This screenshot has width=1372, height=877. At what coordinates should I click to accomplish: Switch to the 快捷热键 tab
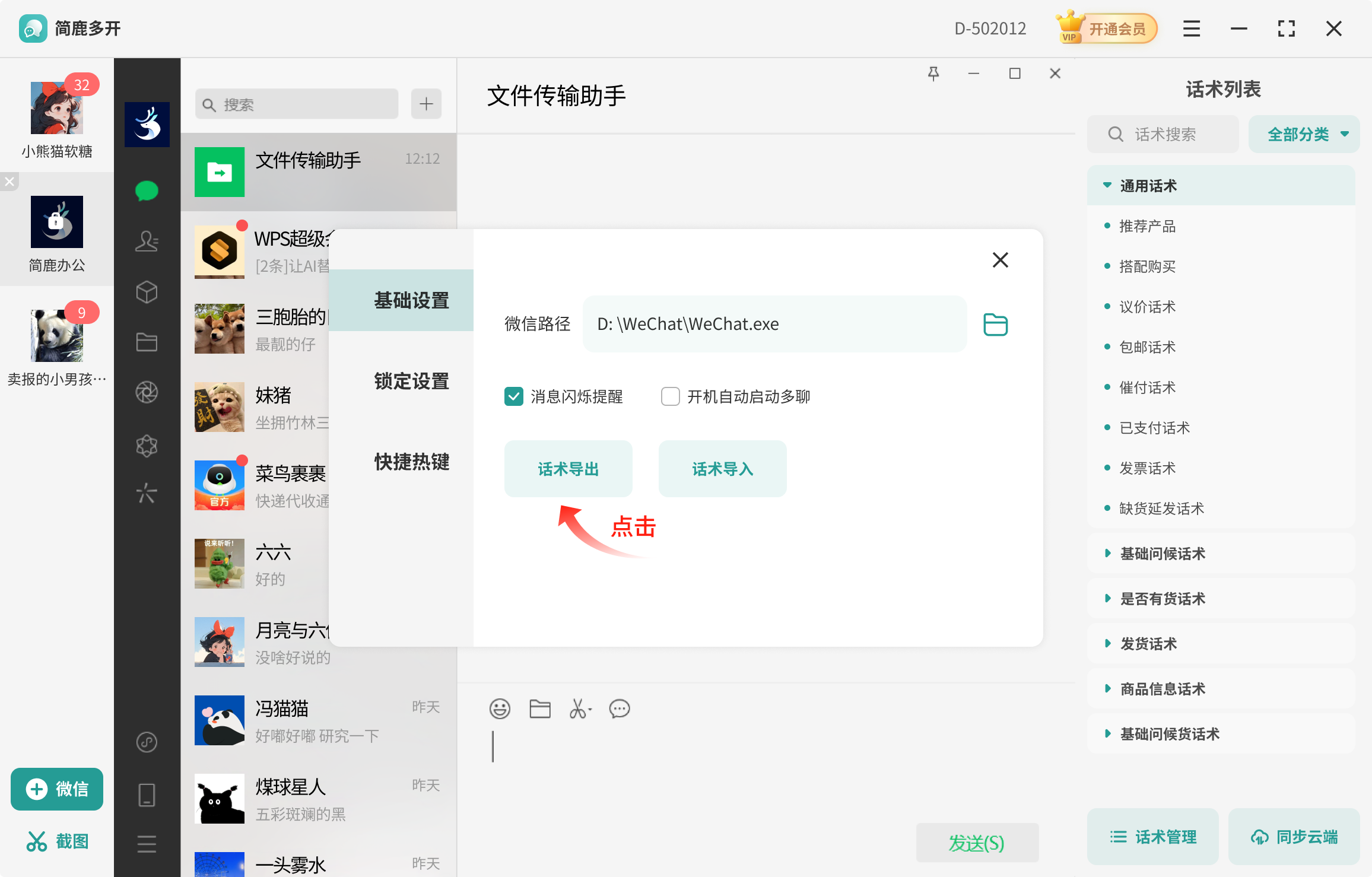[412, 462]
